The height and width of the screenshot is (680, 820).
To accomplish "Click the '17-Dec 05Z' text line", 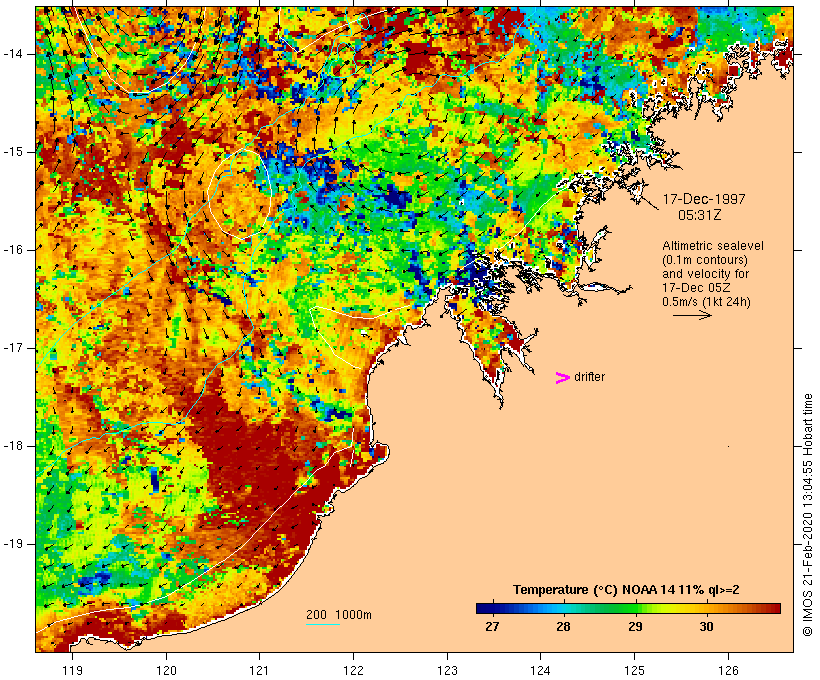I will (696, 288).
